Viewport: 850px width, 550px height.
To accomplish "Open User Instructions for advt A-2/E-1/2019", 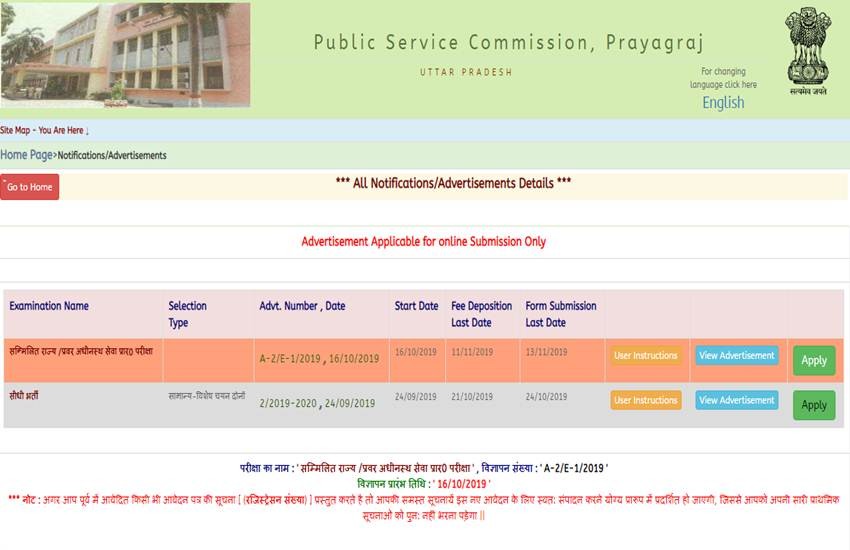I will pyautogui.click(x=646, y=356).
